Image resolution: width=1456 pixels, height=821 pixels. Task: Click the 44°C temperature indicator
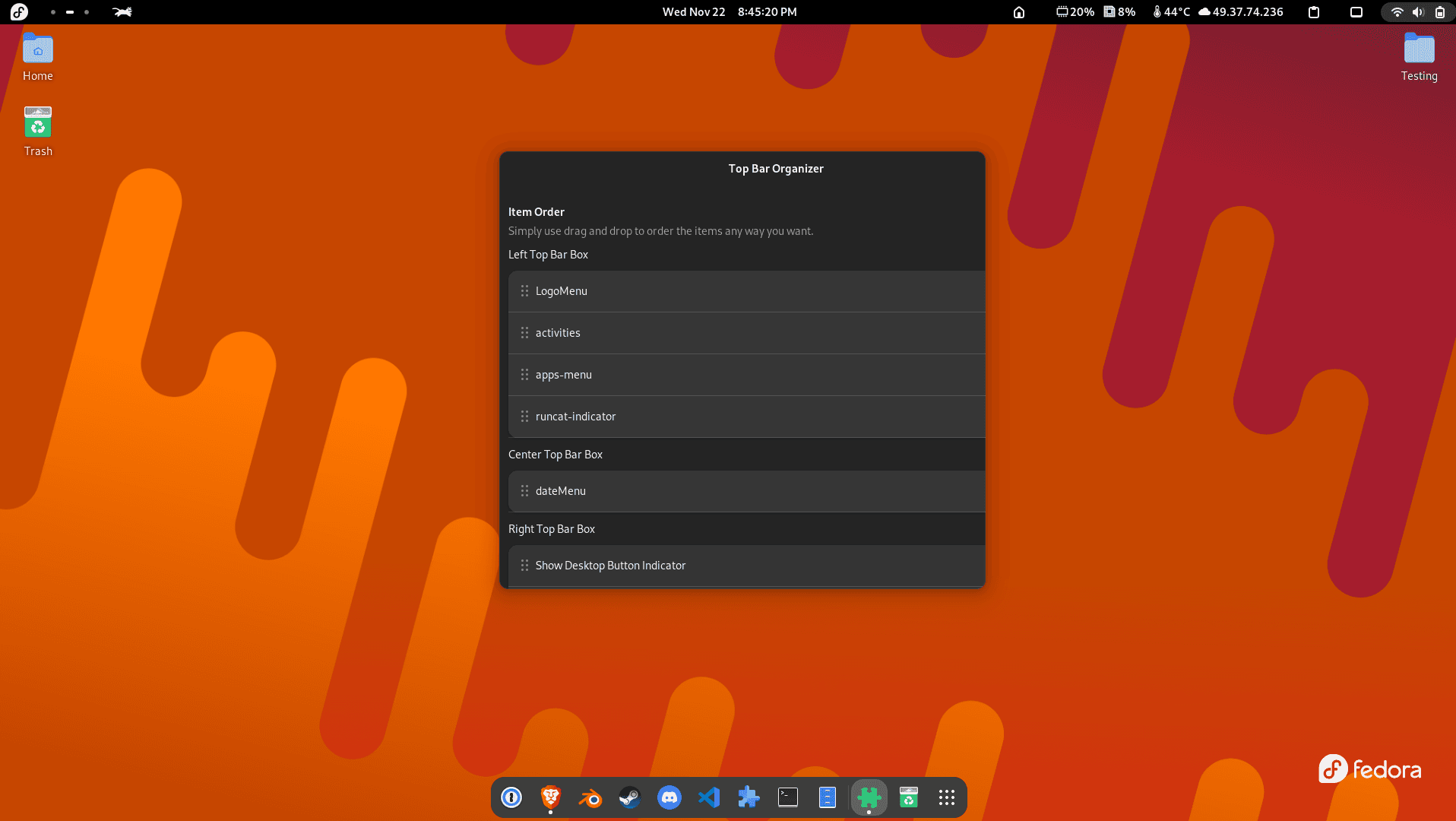coord(1171,12)
